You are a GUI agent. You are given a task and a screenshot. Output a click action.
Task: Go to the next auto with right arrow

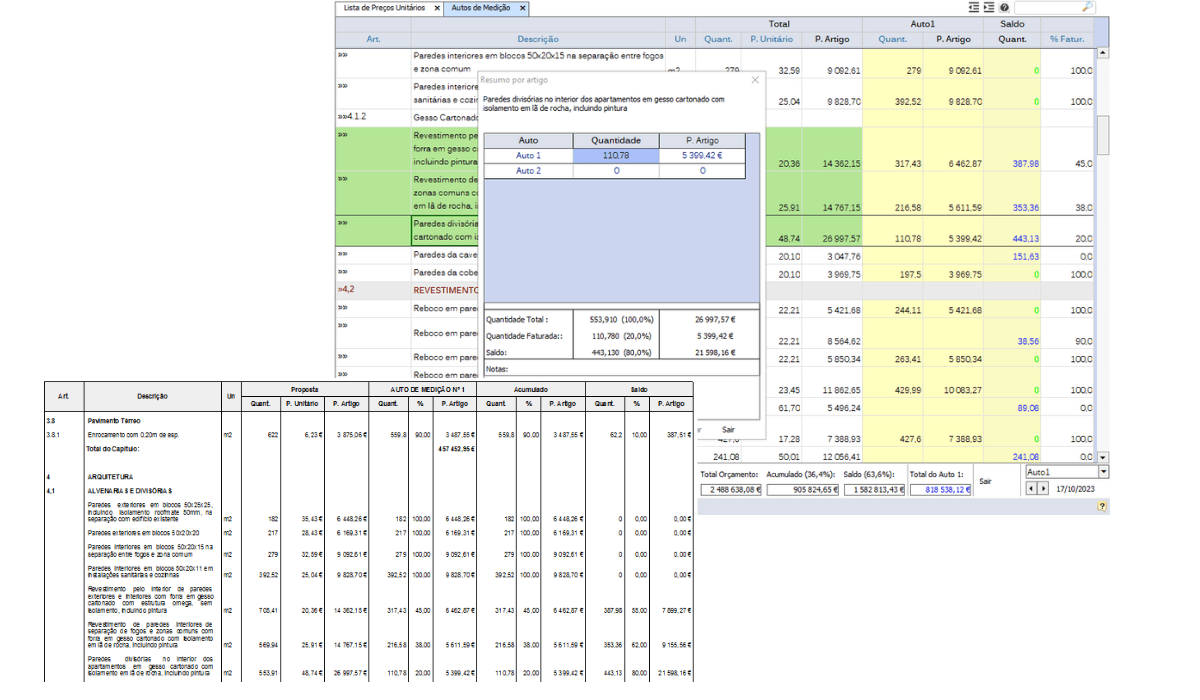point(1044,488)
